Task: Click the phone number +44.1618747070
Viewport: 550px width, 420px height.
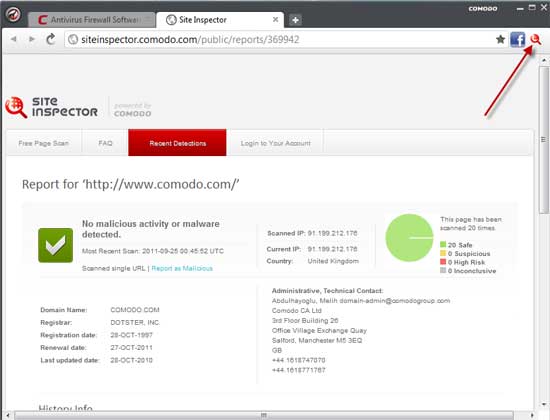Action: tap(299, 360)
